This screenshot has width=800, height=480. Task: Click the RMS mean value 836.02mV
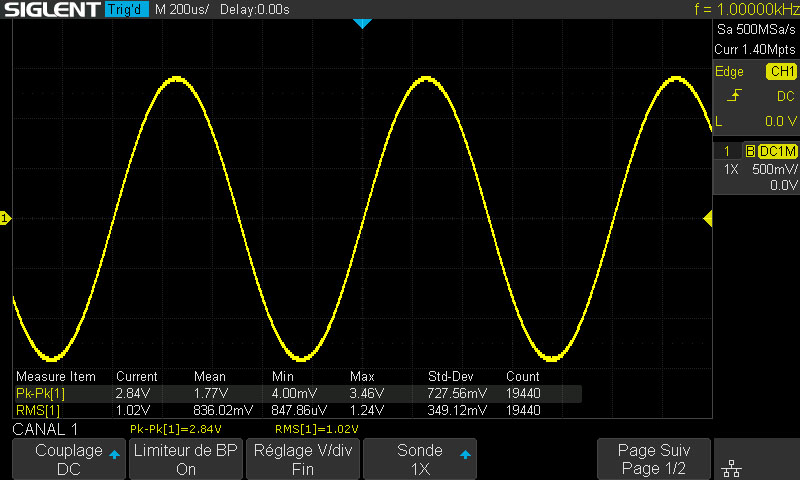[223, 410]
